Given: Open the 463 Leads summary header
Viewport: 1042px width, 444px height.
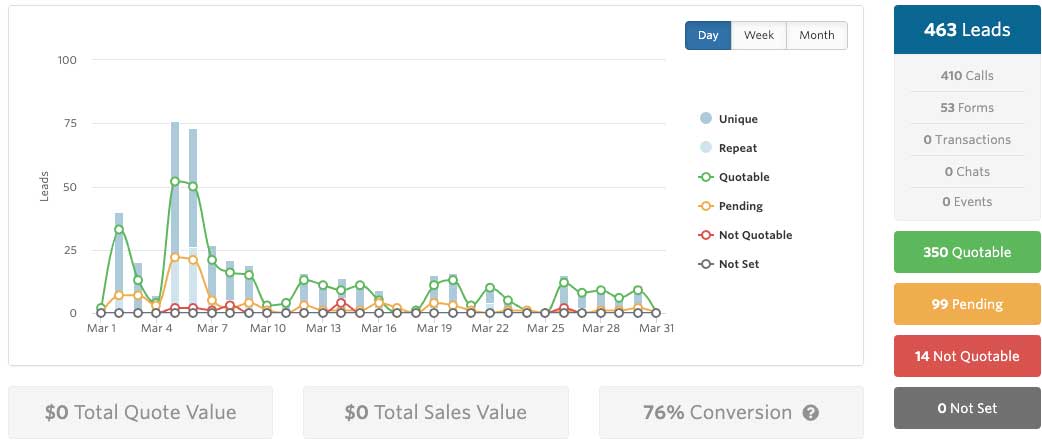Looking at the screenshot, I should click(967, 30).
